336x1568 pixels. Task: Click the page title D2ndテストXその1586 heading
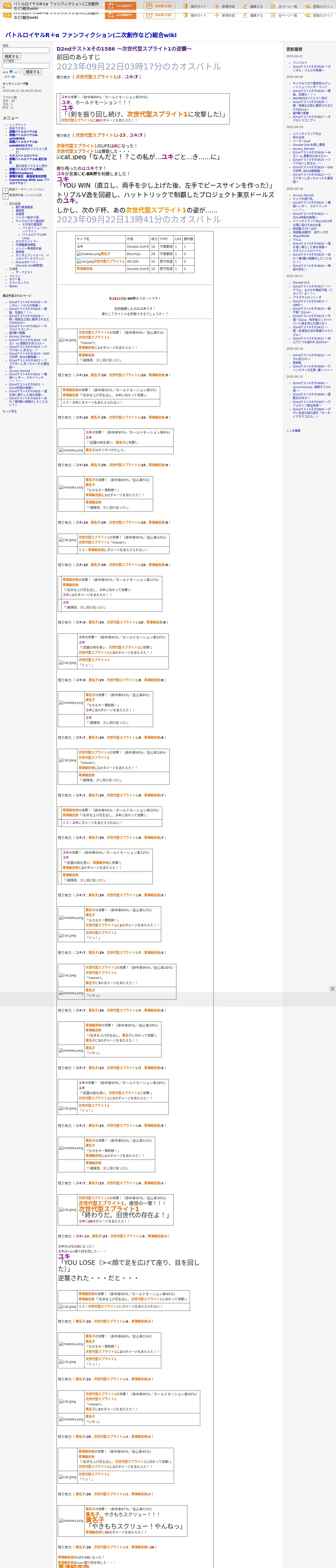124,49
